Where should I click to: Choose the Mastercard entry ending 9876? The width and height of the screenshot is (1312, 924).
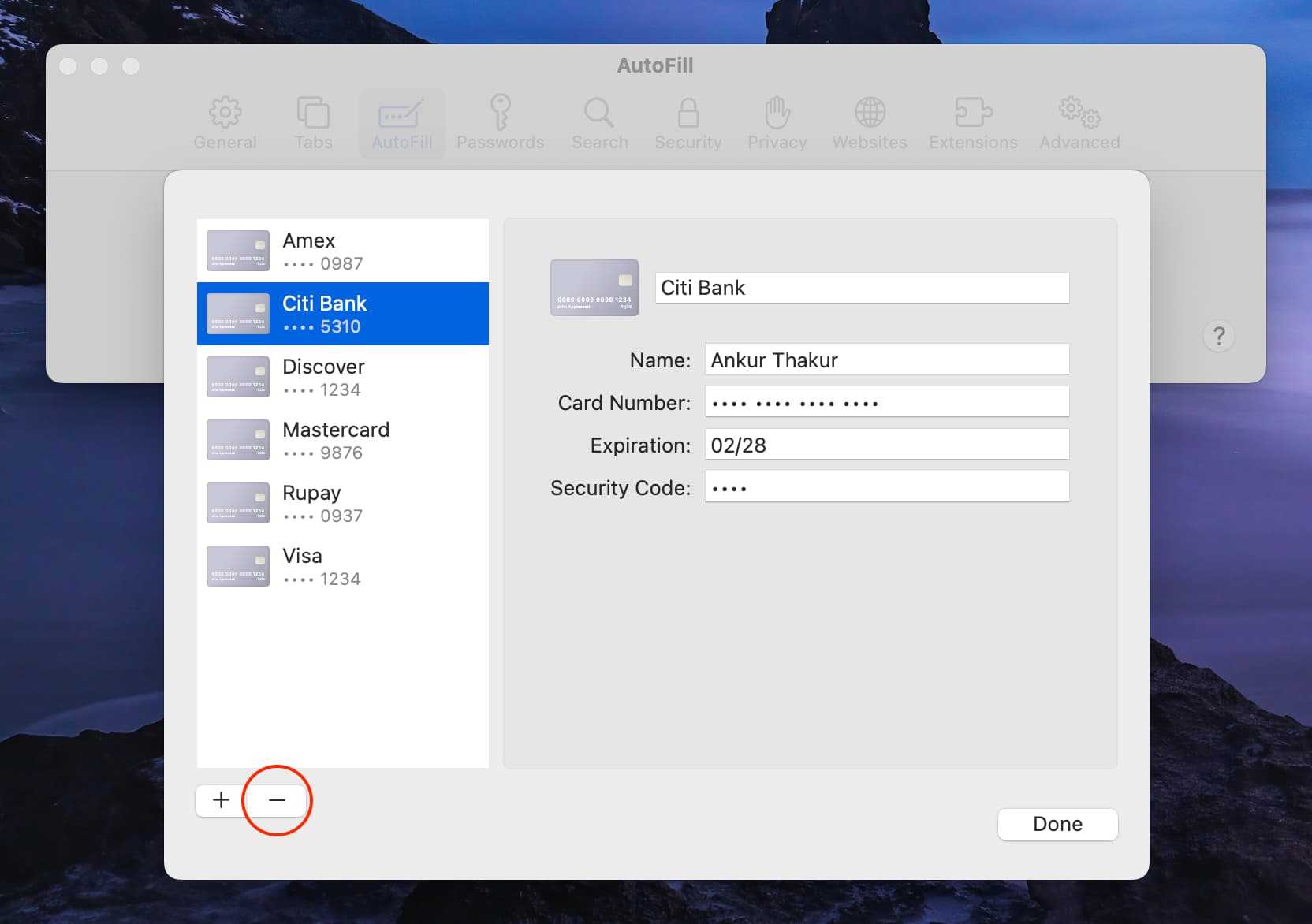click(343, 440)
